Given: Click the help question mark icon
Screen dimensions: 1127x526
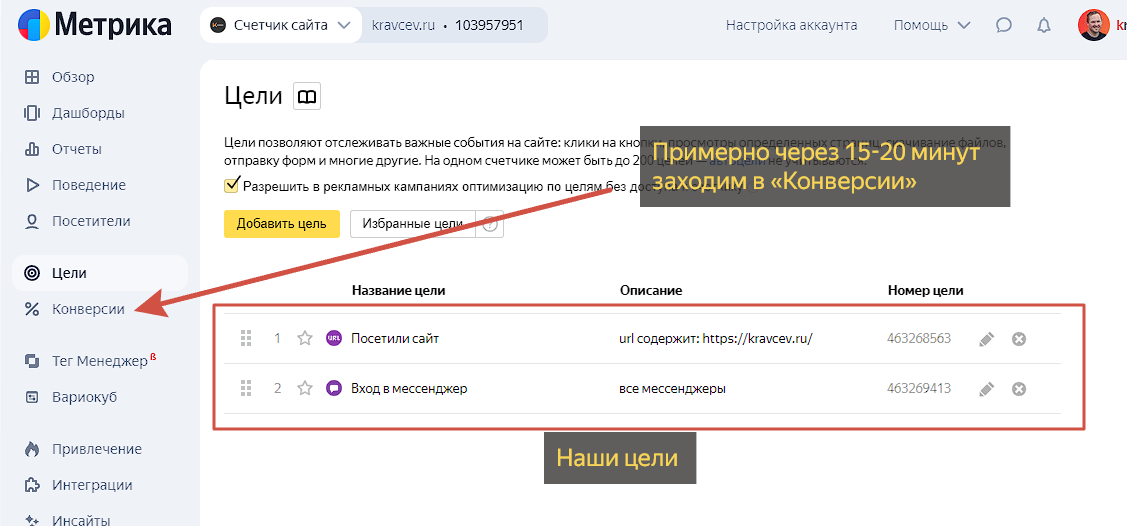Looking at the screenshot, I should [x=490, y=223].
